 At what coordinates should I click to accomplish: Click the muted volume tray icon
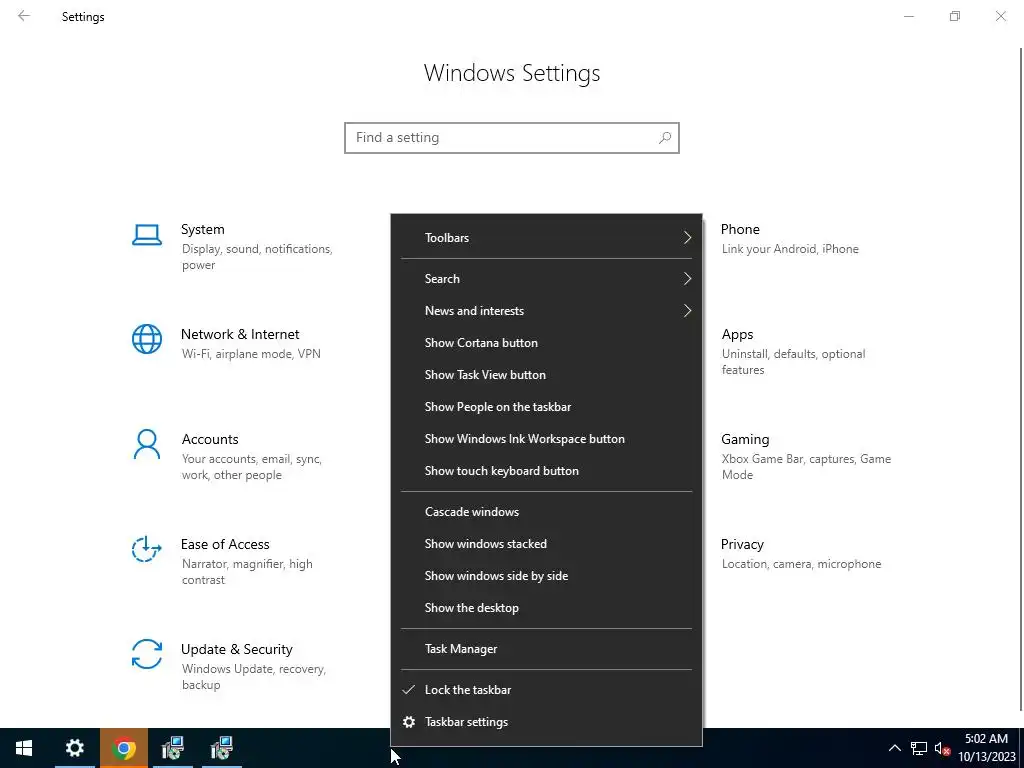tap(942, 748)
